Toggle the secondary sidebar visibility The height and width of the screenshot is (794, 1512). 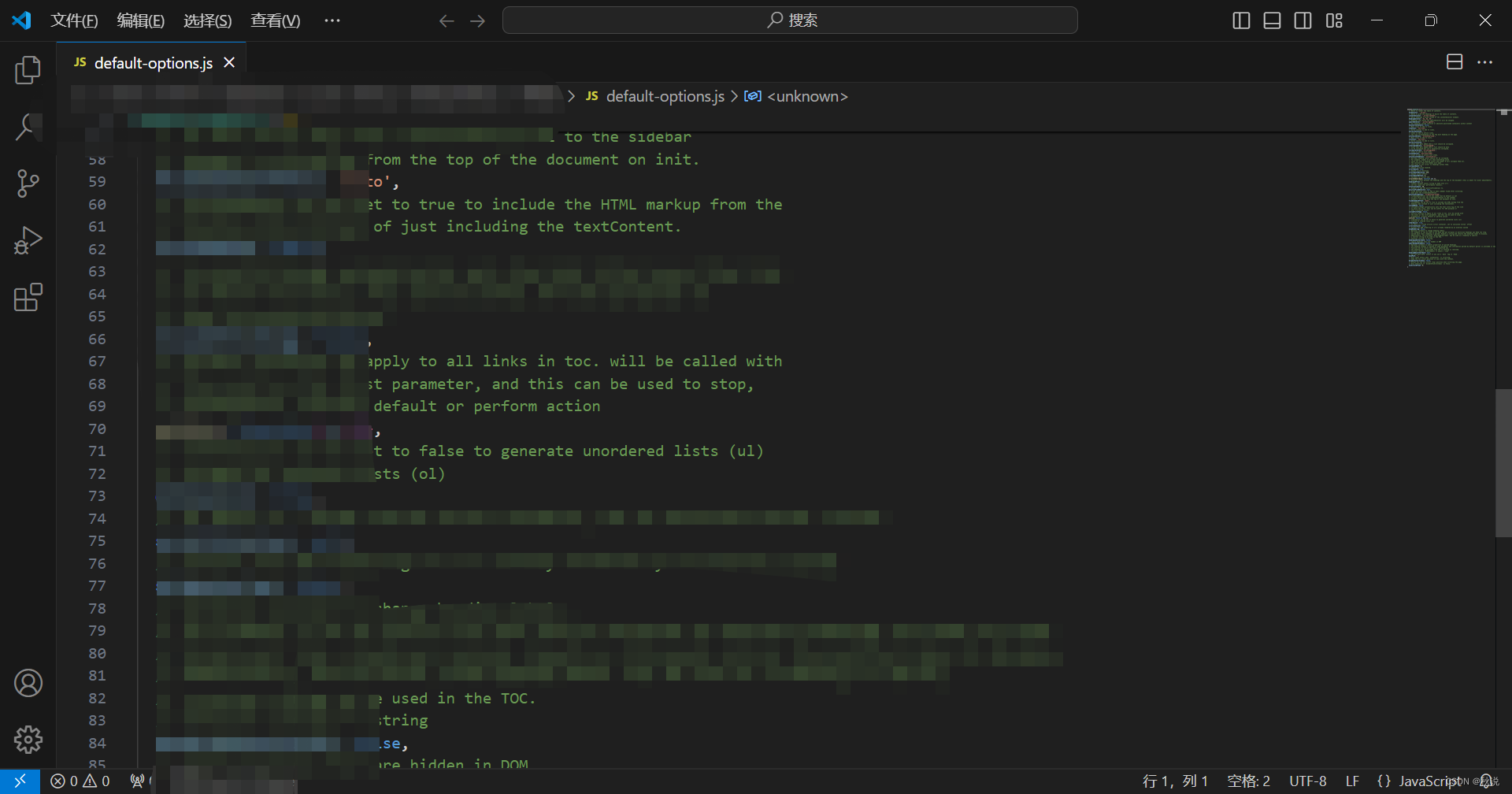1303,20
